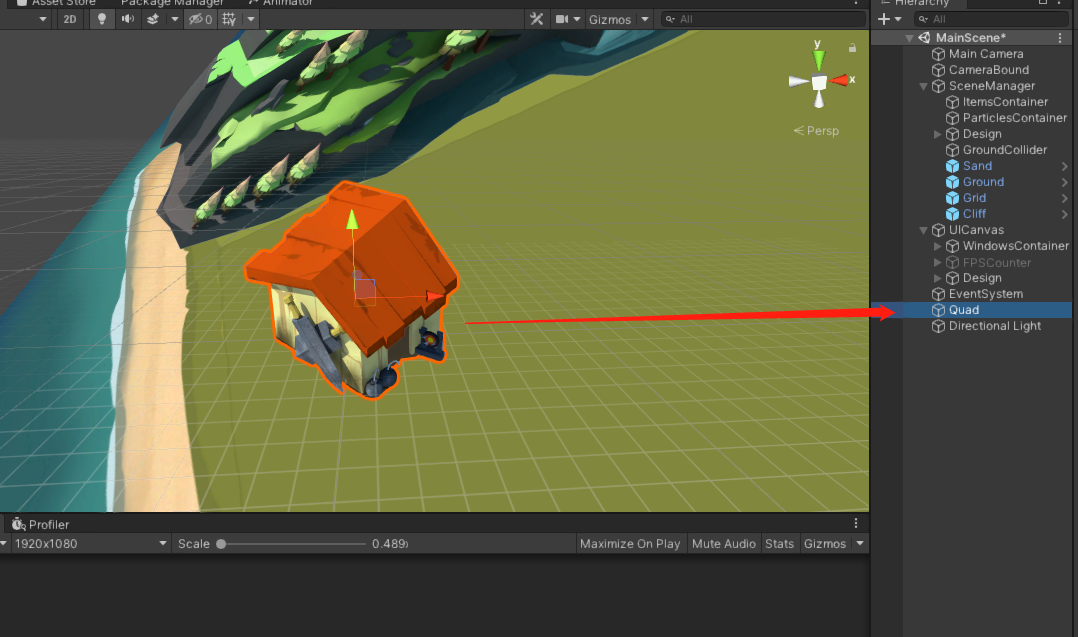The height and width of the screenshot is (637, 1078).
Task: Open the draw mode dropdown left of 2D
Action: (x=43, y=19)
